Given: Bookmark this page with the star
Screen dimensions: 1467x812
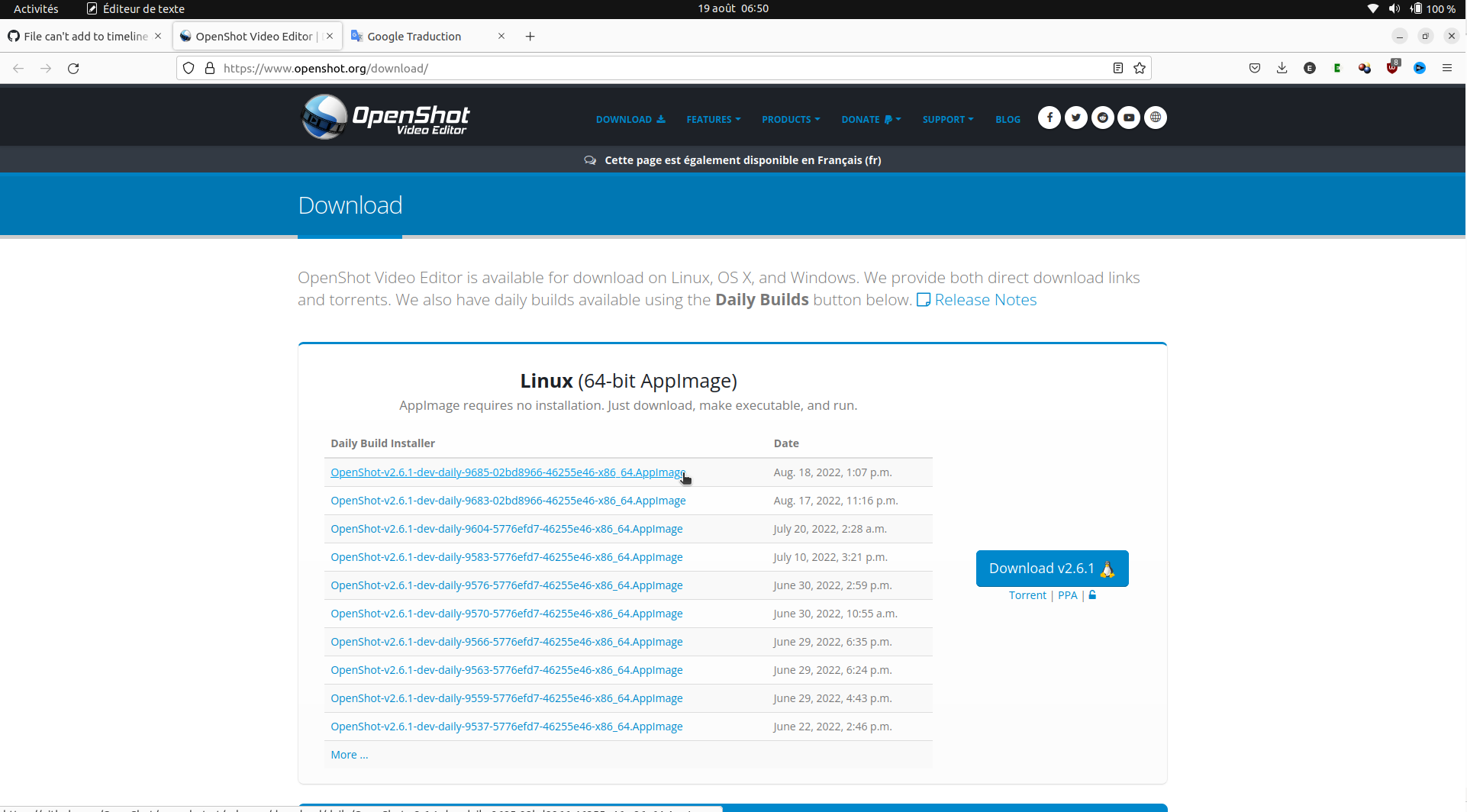Looking at the screenshot, I should [x=1140, y=68].
